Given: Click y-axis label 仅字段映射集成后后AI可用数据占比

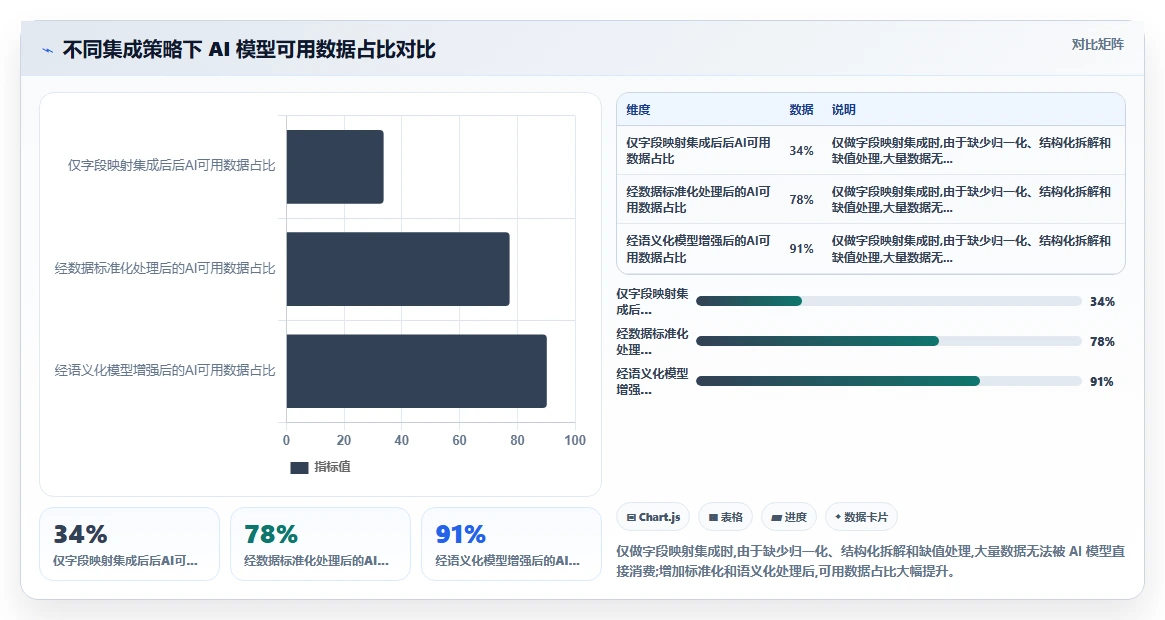Looking at the screenshot, I should [172, 166].
